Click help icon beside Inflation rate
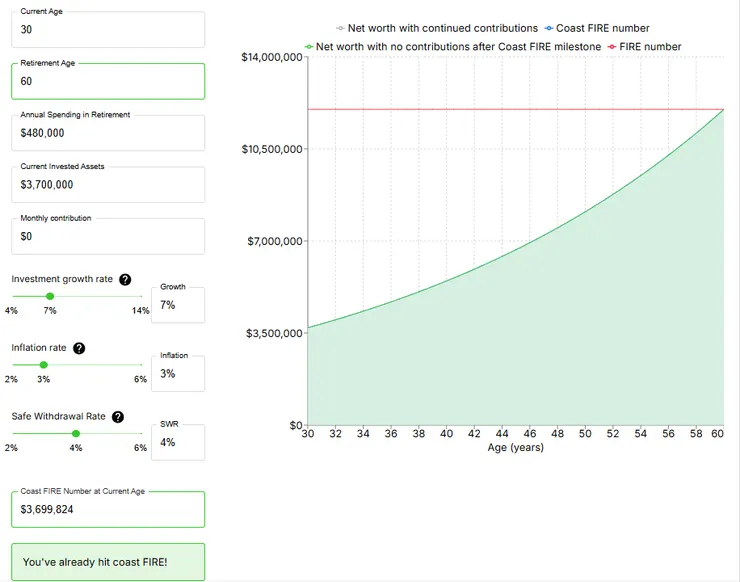 [79, 348]
